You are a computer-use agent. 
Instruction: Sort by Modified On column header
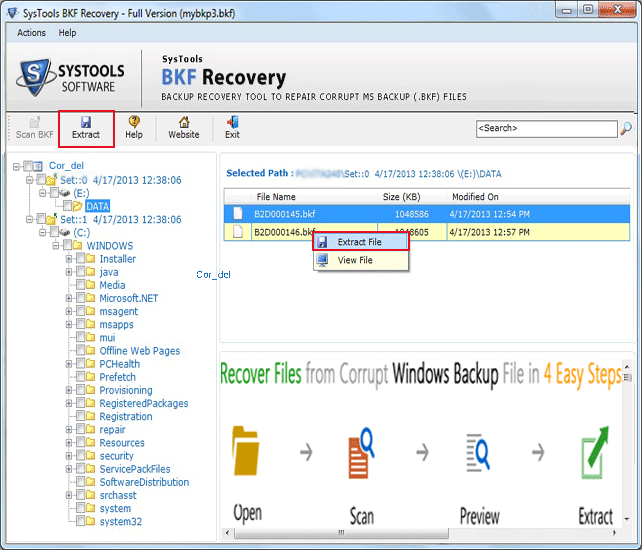[x=475, y=197]
